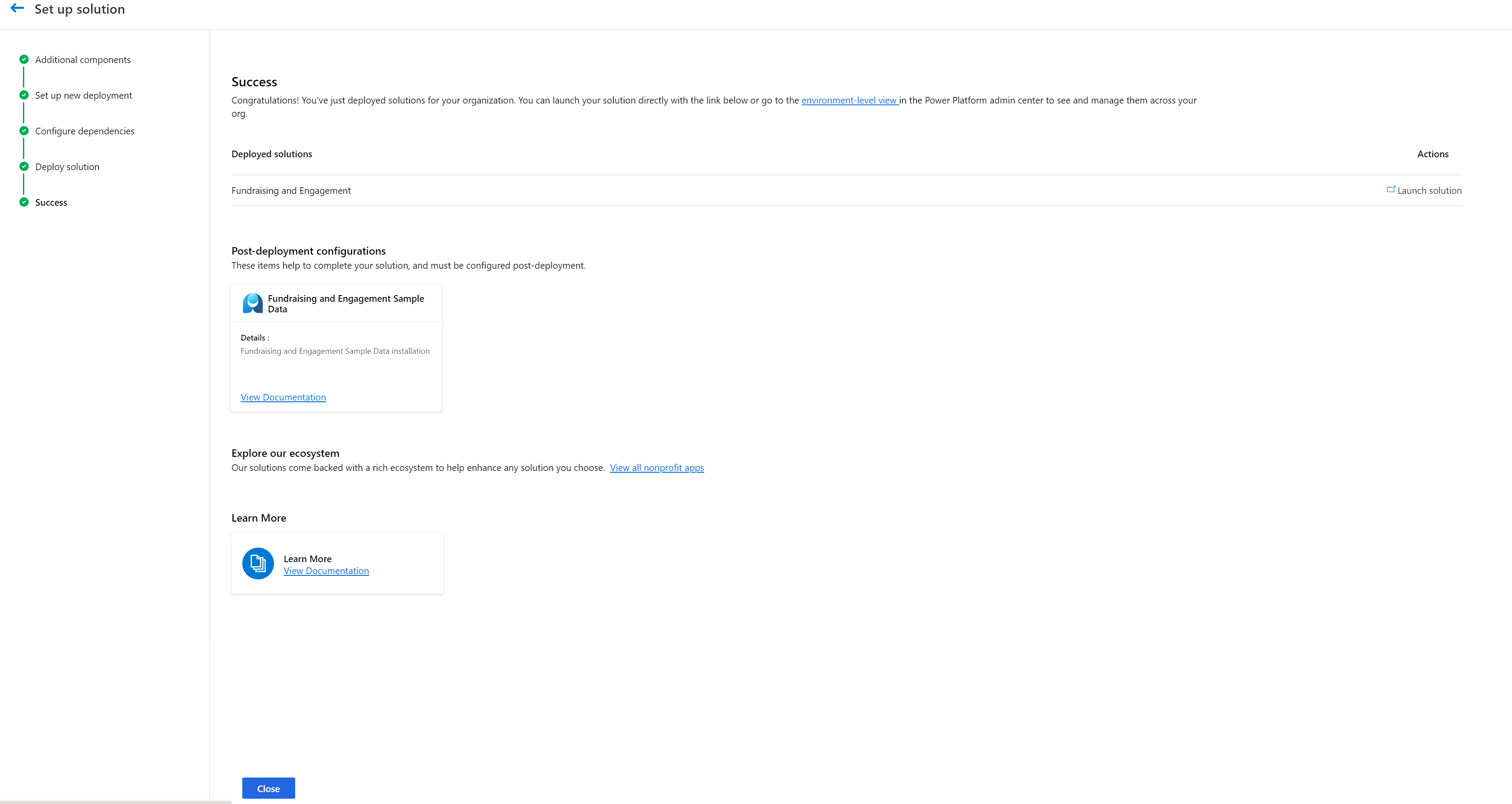Click View all nonprofit apps link
The image size is (1512, 804).
pos(657,467)
